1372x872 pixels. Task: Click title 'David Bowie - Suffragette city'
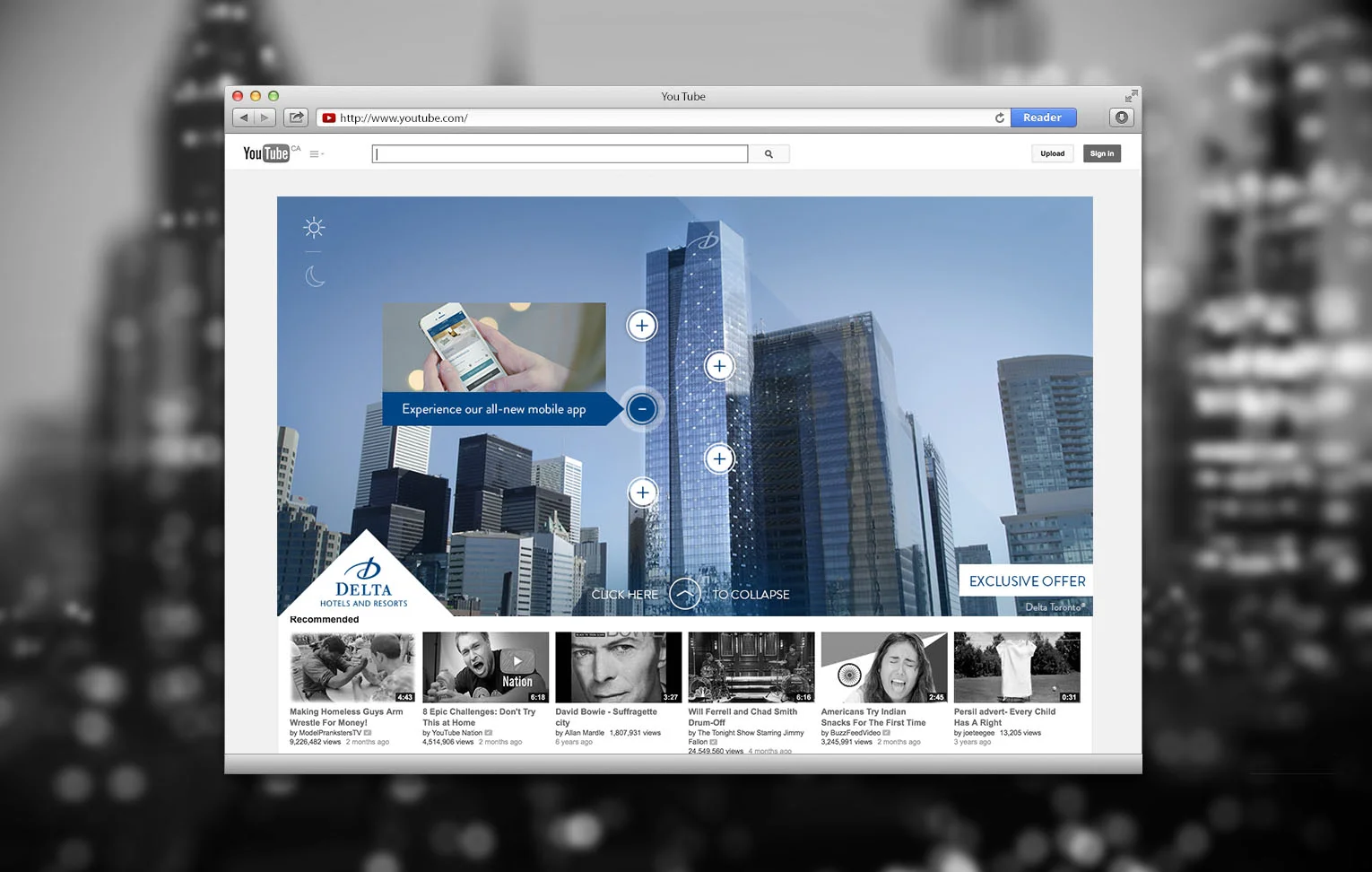[606, 717]
